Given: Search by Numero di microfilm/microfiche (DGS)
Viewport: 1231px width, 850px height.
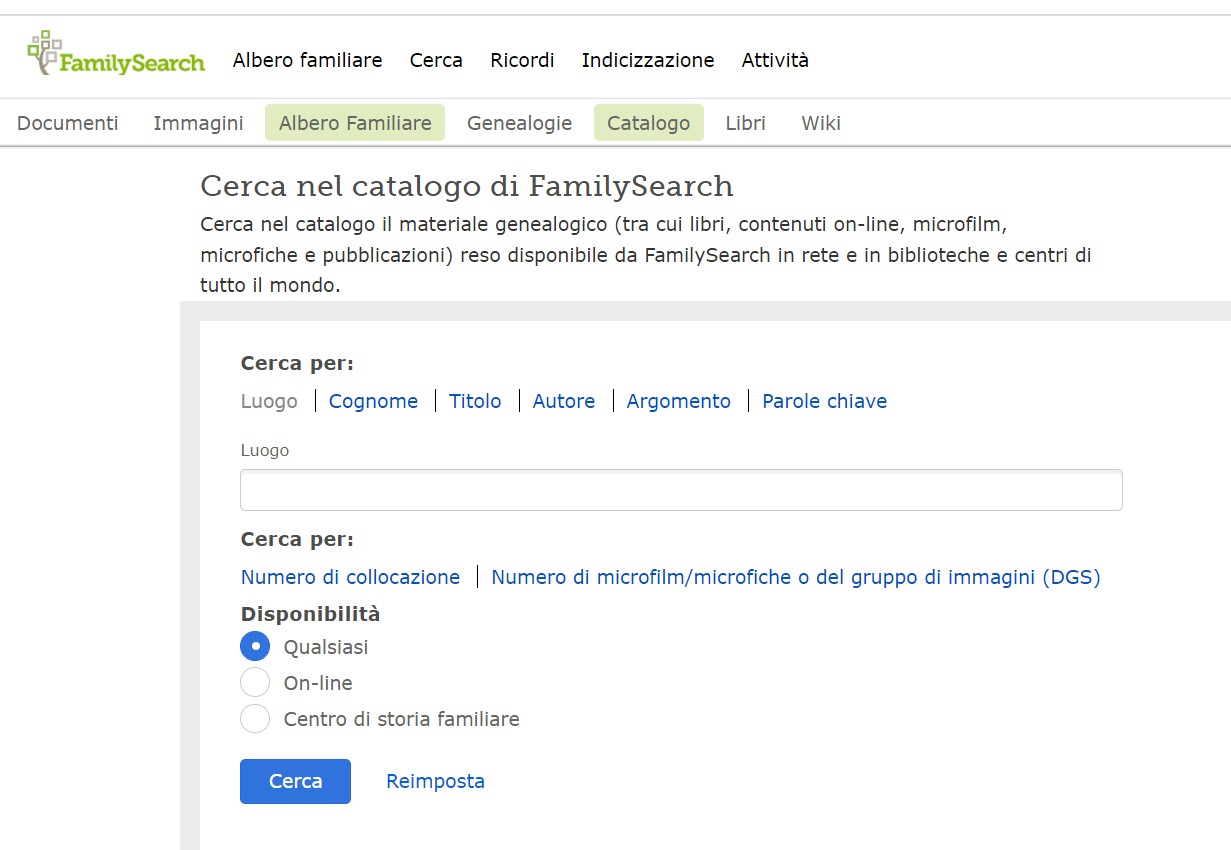Looking at the screenshot, I should point(795,577).
